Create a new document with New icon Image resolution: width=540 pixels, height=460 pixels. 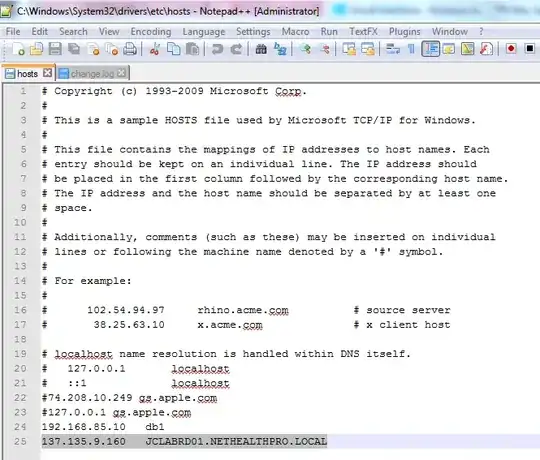coord(18,49)
